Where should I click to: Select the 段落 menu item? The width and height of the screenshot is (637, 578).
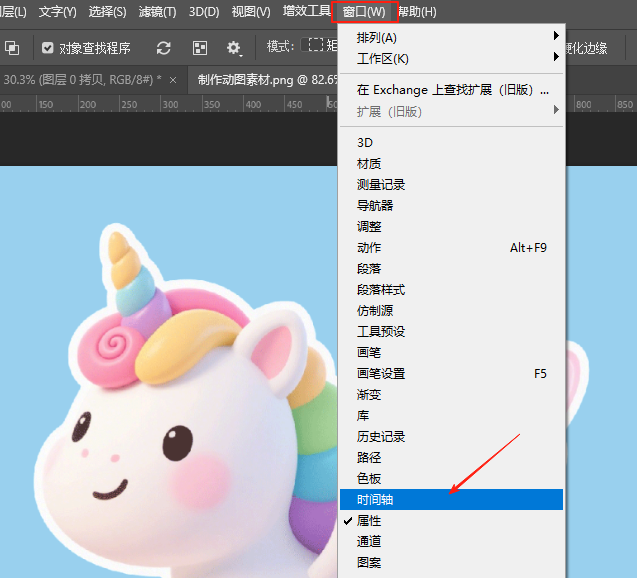(451, 269)
